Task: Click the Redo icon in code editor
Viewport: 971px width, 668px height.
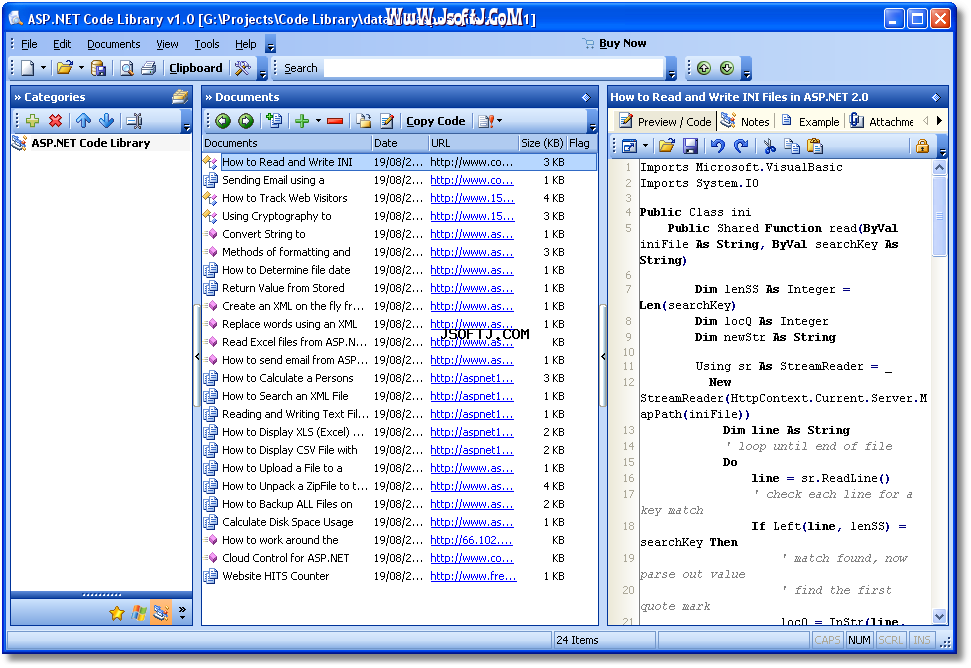Action: click(x=741, y=146)
